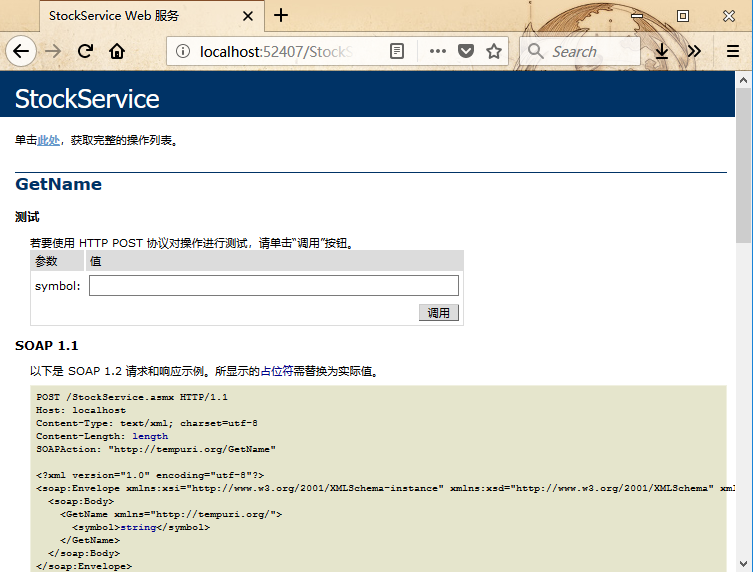Viewport: 753px width, 572px height.
Task: Show site information icon in address bar
Action: [181, 51]
